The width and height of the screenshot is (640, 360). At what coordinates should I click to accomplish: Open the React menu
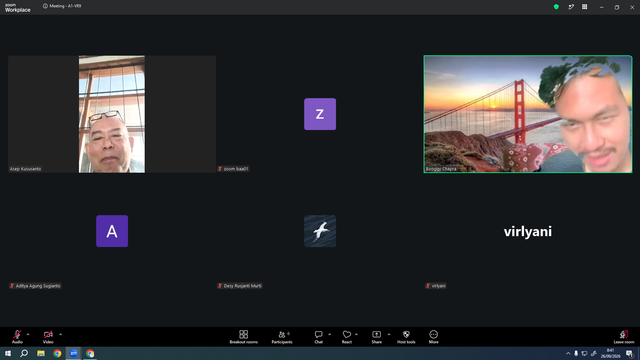(347, 337)
